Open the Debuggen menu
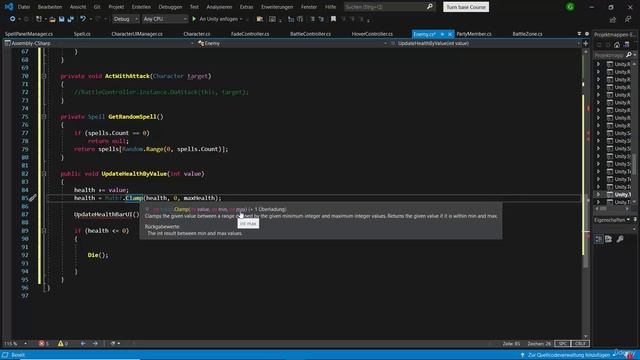This screenshot has width=640, height=360. pos(170,7)
